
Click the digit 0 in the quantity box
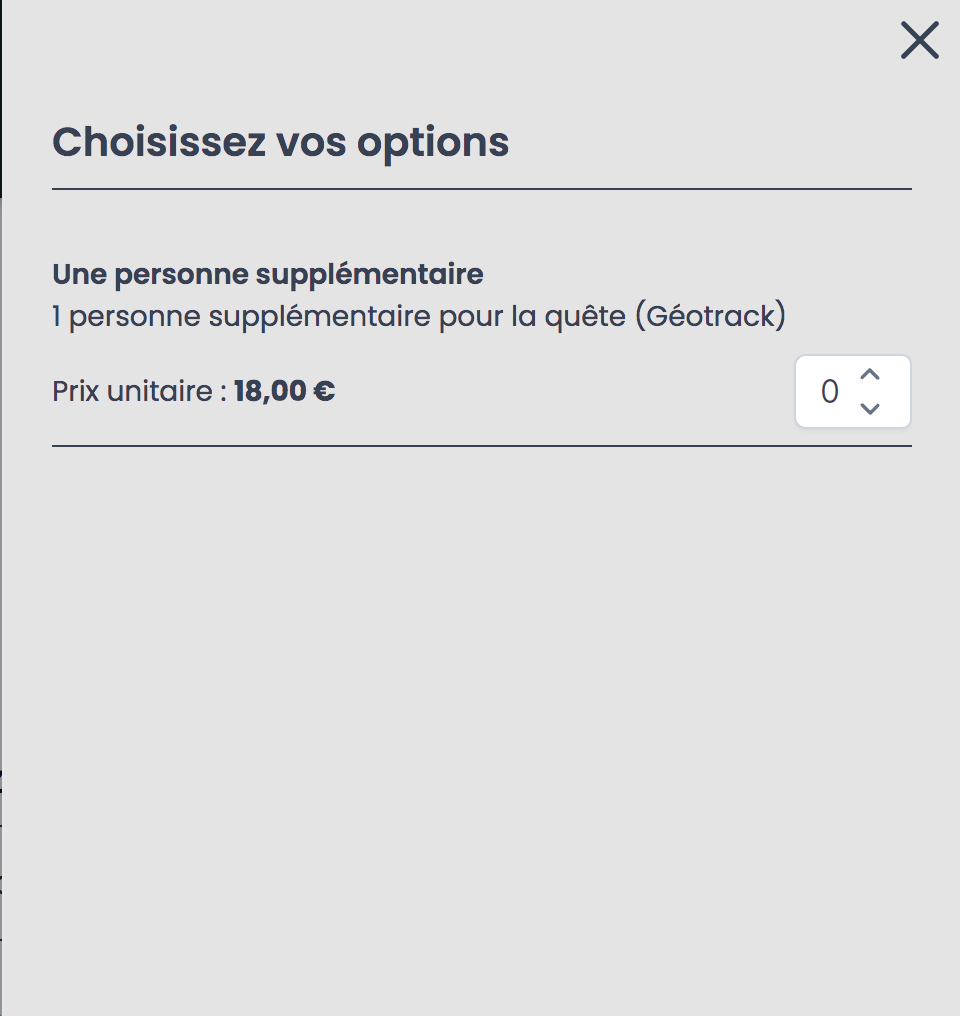830,391
